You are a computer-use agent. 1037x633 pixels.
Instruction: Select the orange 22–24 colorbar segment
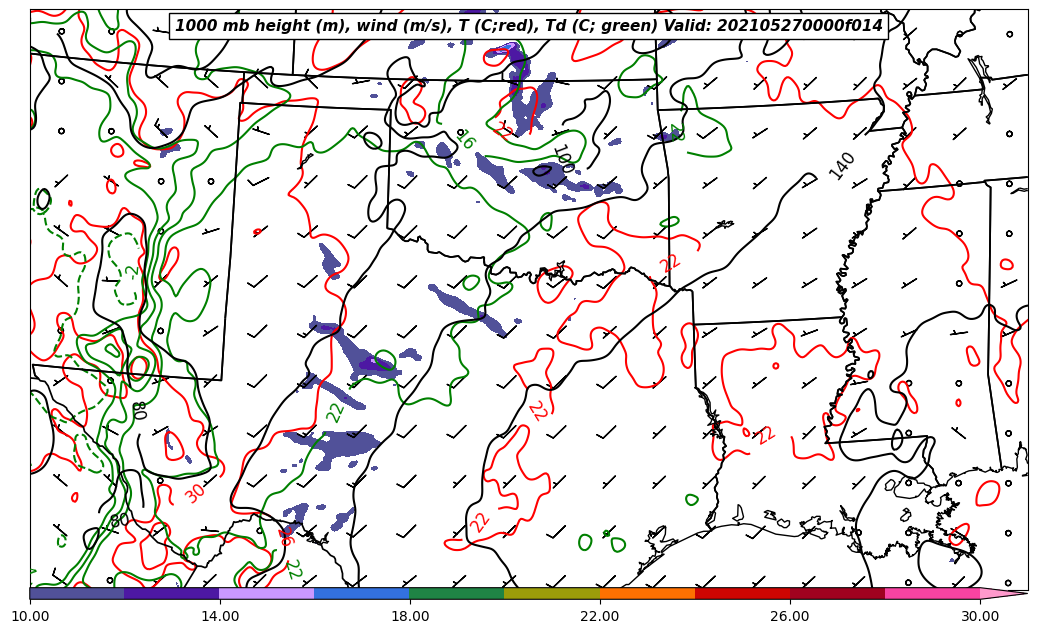(647, 593)
